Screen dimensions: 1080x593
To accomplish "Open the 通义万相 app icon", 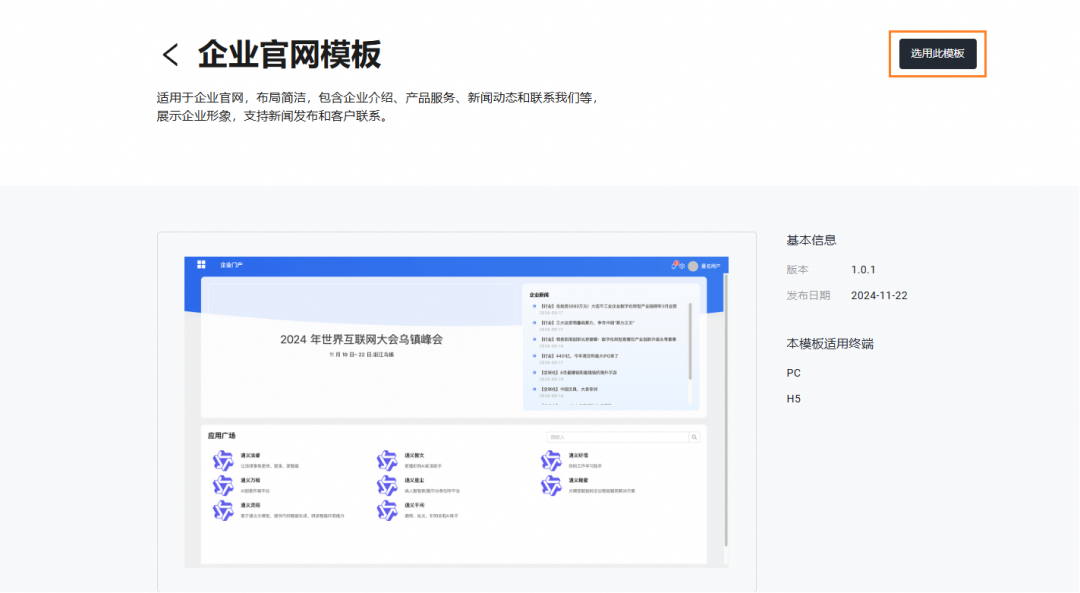I will (223, 486).
